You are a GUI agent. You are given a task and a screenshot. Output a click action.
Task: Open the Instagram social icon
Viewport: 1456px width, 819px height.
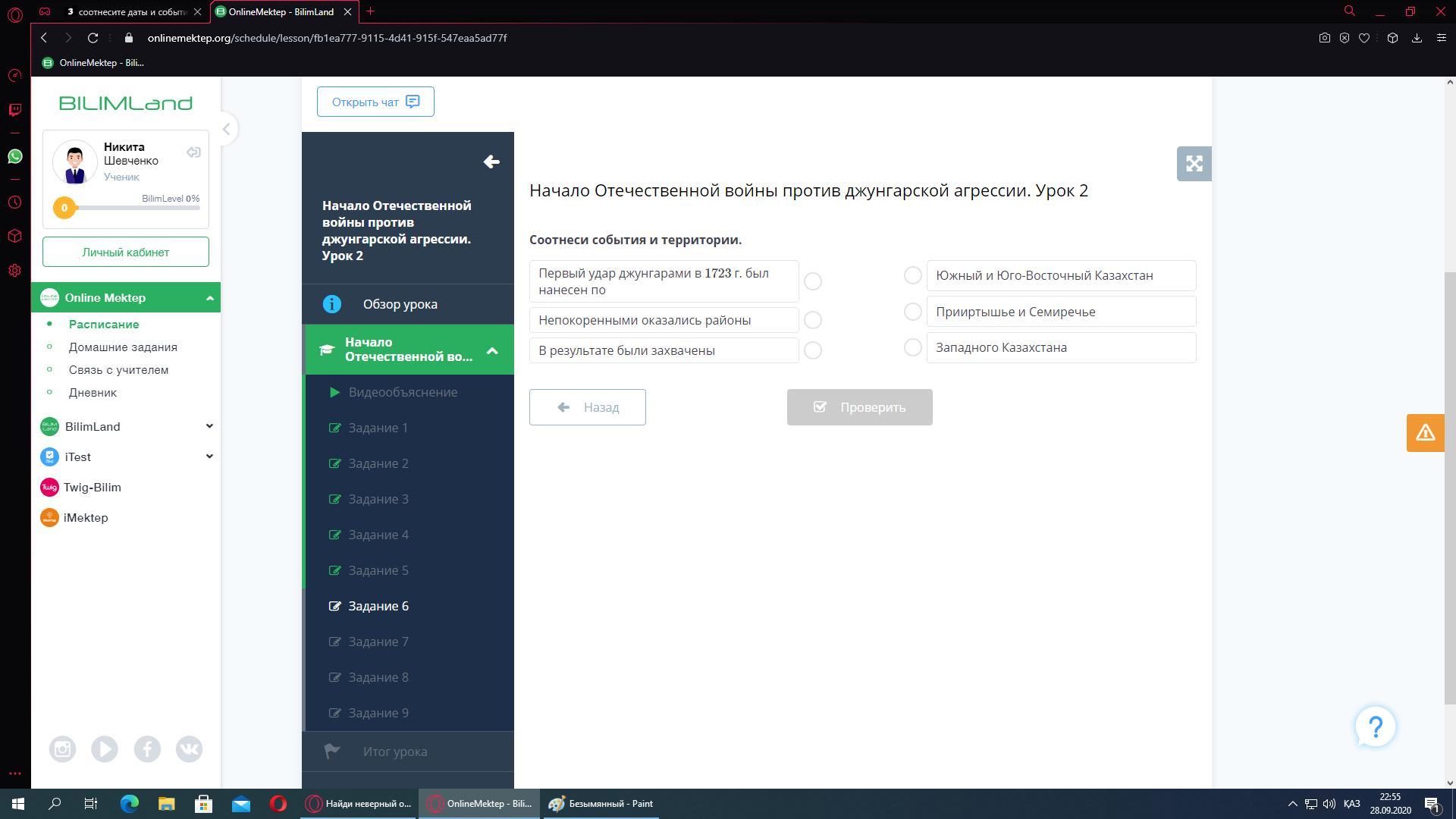pyautogui.click(x=62, y=749)
